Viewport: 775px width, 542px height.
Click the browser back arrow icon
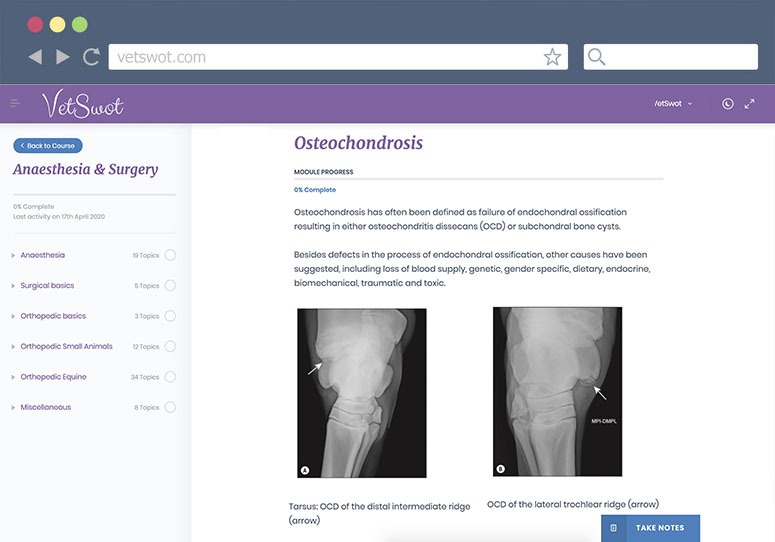35,57
